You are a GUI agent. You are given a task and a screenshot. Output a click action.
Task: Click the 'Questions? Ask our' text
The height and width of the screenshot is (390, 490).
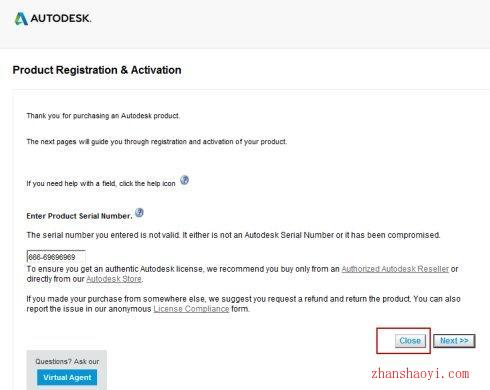click(67, 362)
